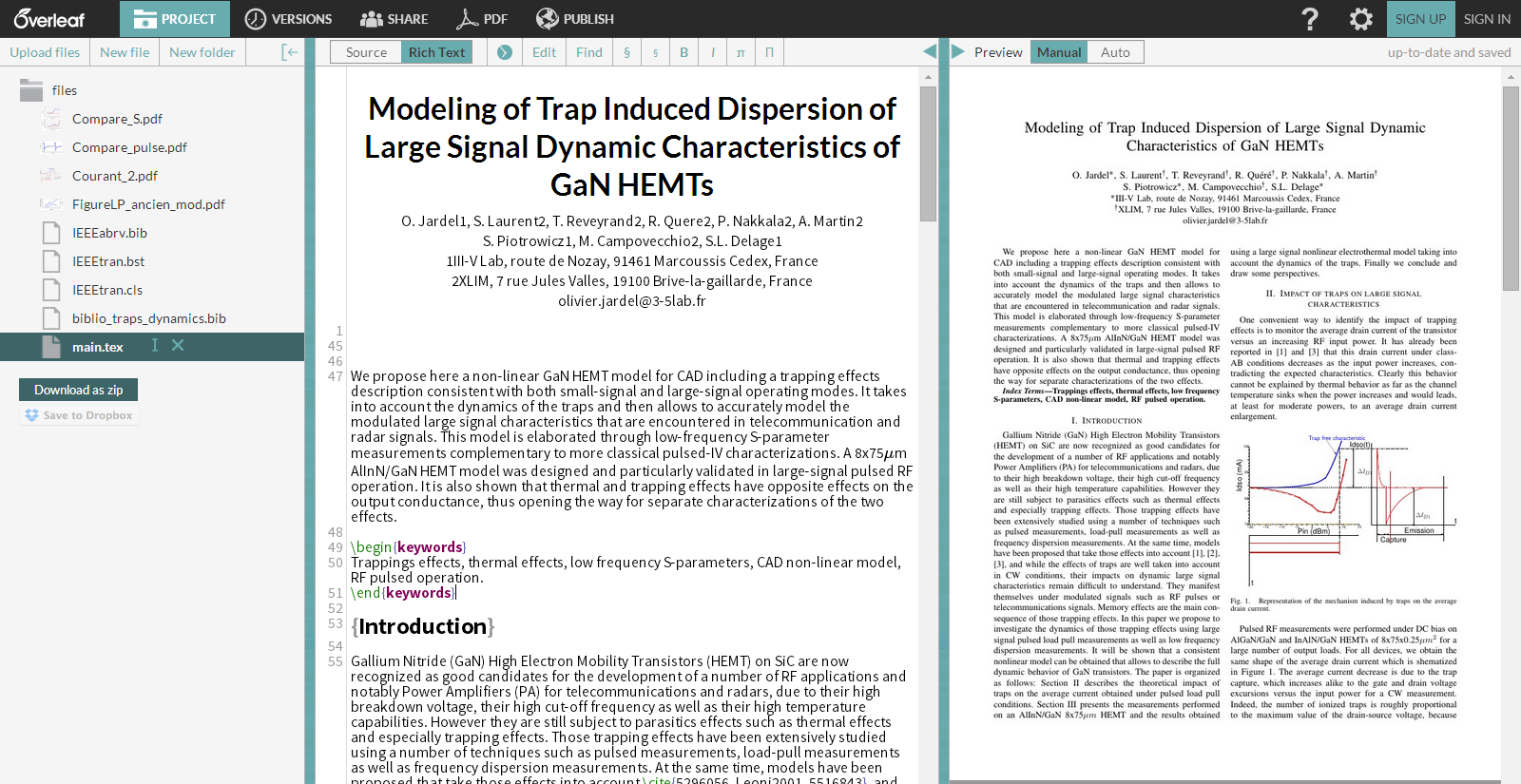Viewport: 1521px width, 784px height.
Task: Open the help question mark icon
Action: 1310,19
